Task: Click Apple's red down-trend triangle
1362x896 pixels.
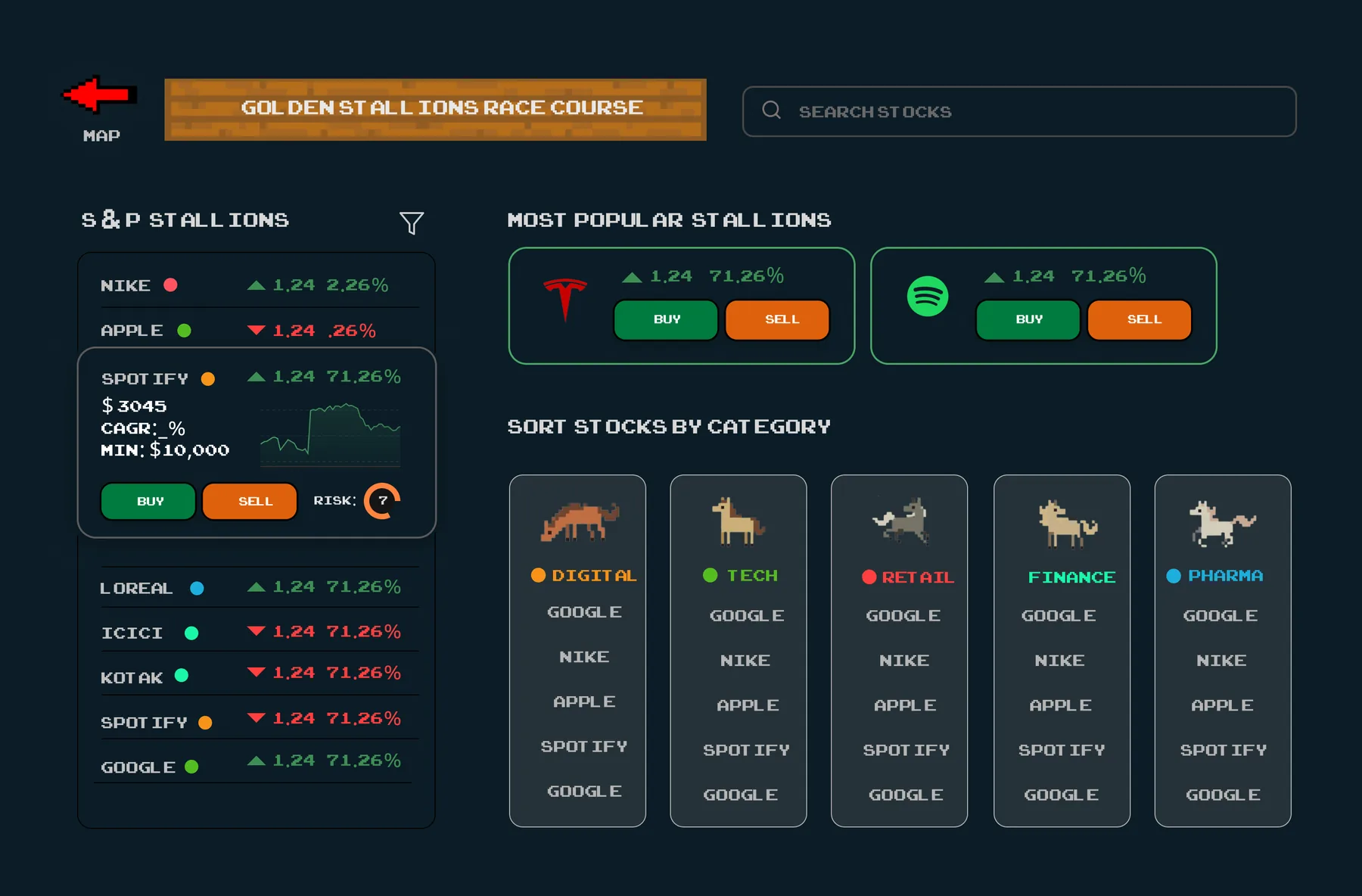Action: (257, 330)
